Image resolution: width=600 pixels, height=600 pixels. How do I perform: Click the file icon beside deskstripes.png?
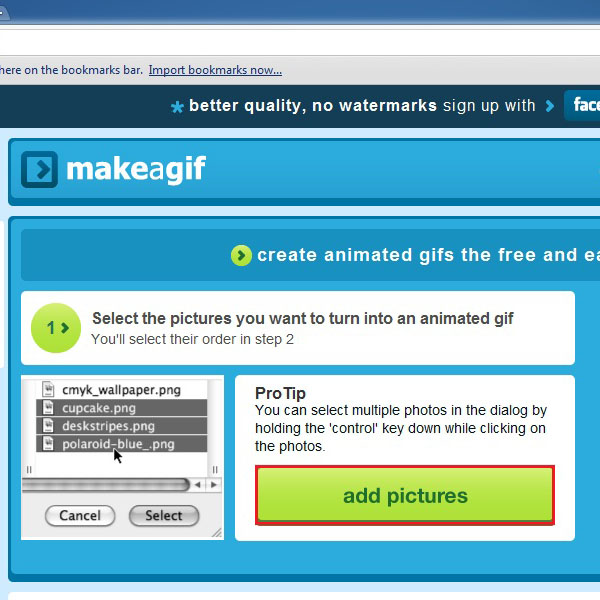tap(48, 426)
